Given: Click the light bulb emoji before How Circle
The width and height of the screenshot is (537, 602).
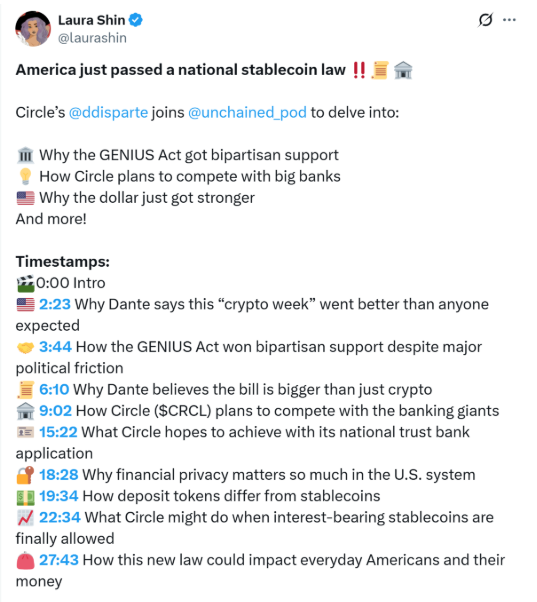Looking at the screenshot, I should point(25,177).
